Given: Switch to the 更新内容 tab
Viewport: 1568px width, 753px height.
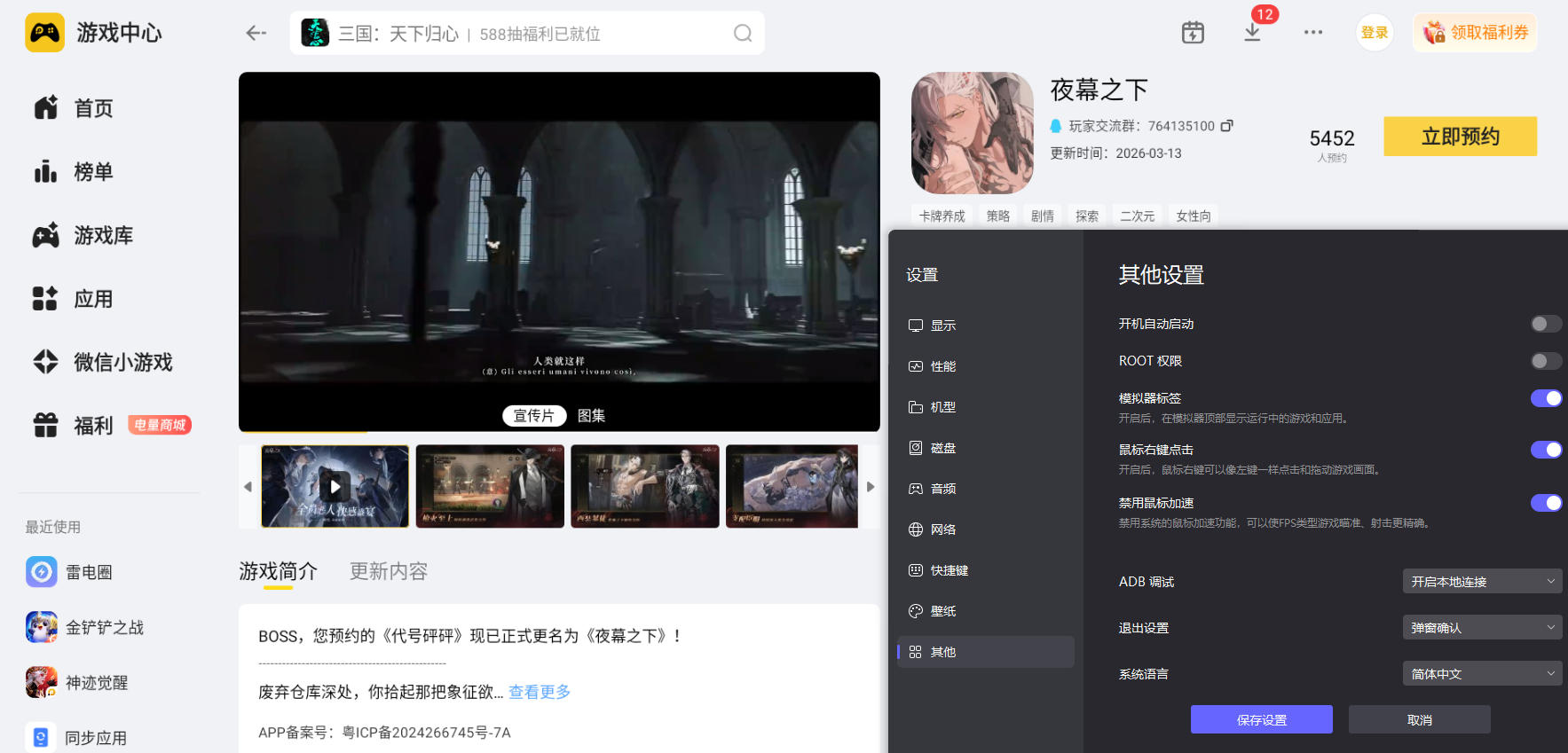Looking at the screenshot, I should point(389,571).
